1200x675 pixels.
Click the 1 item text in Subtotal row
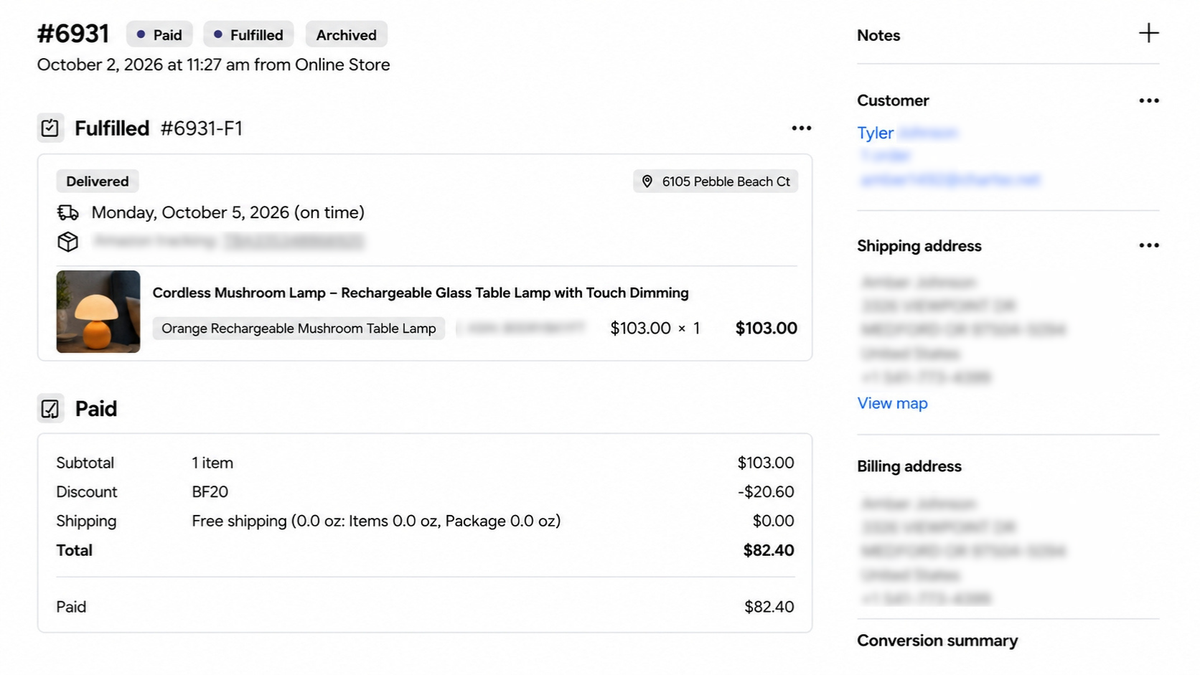pos(212,463)
